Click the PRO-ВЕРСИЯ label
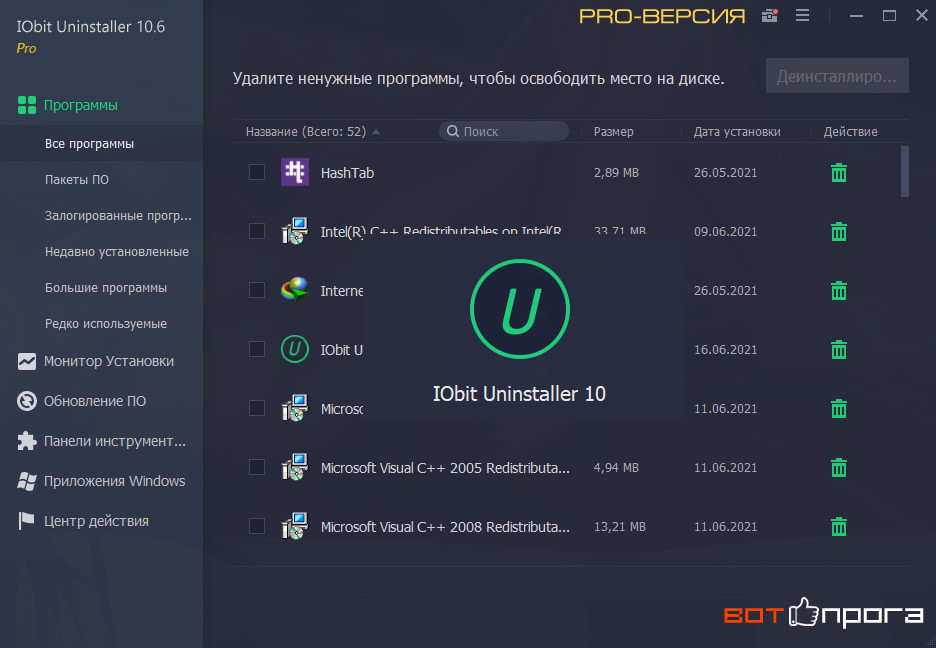 click(x=662, y=16)
